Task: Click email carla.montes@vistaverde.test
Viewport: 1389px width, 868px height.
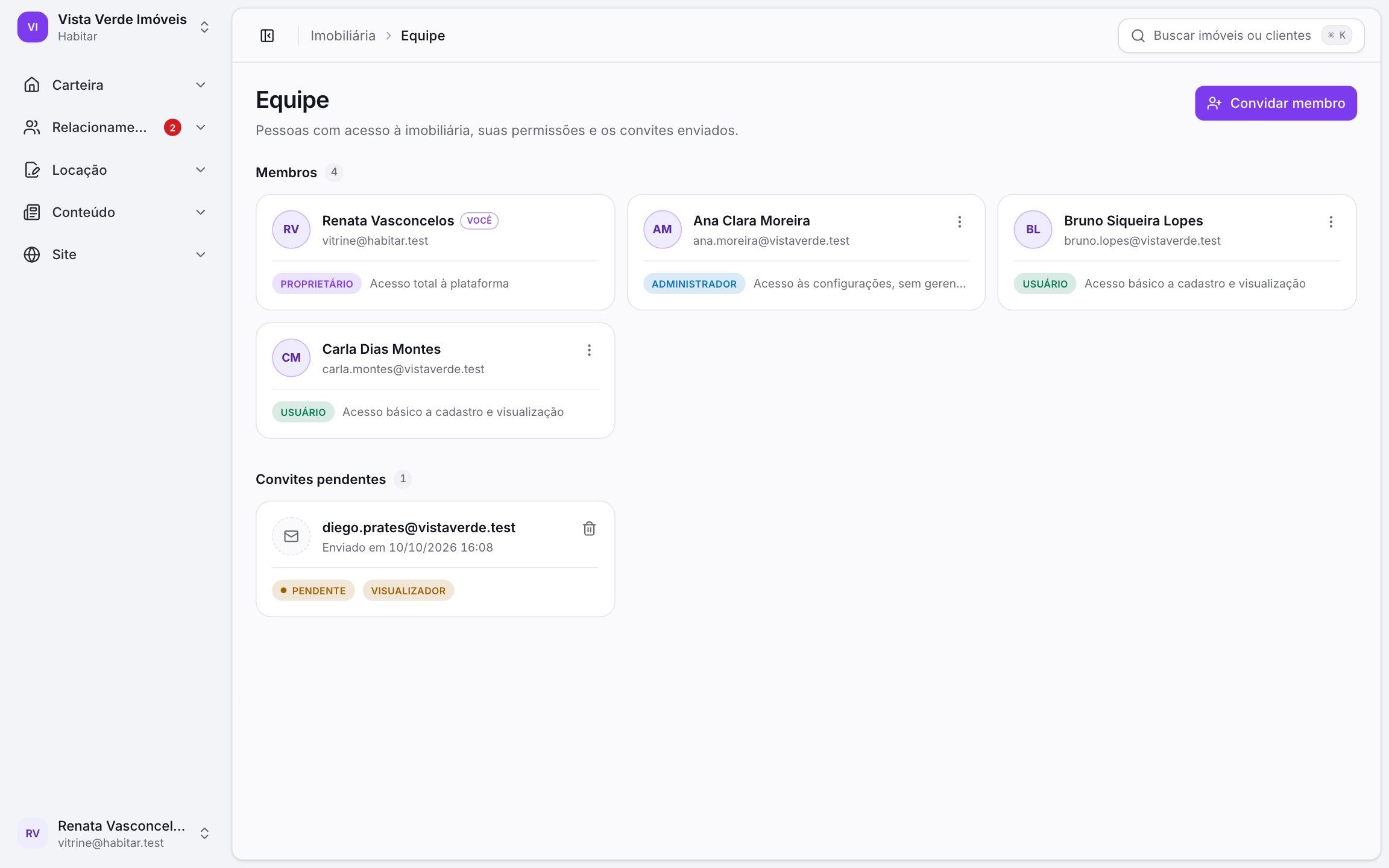Action: (x=403, y=369)
